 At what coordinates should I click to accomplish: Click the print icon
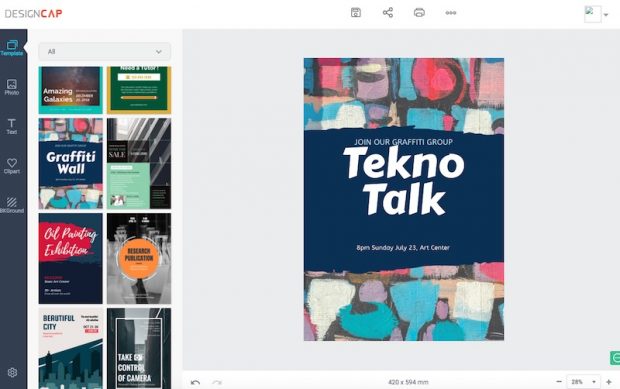pos(419,13)
